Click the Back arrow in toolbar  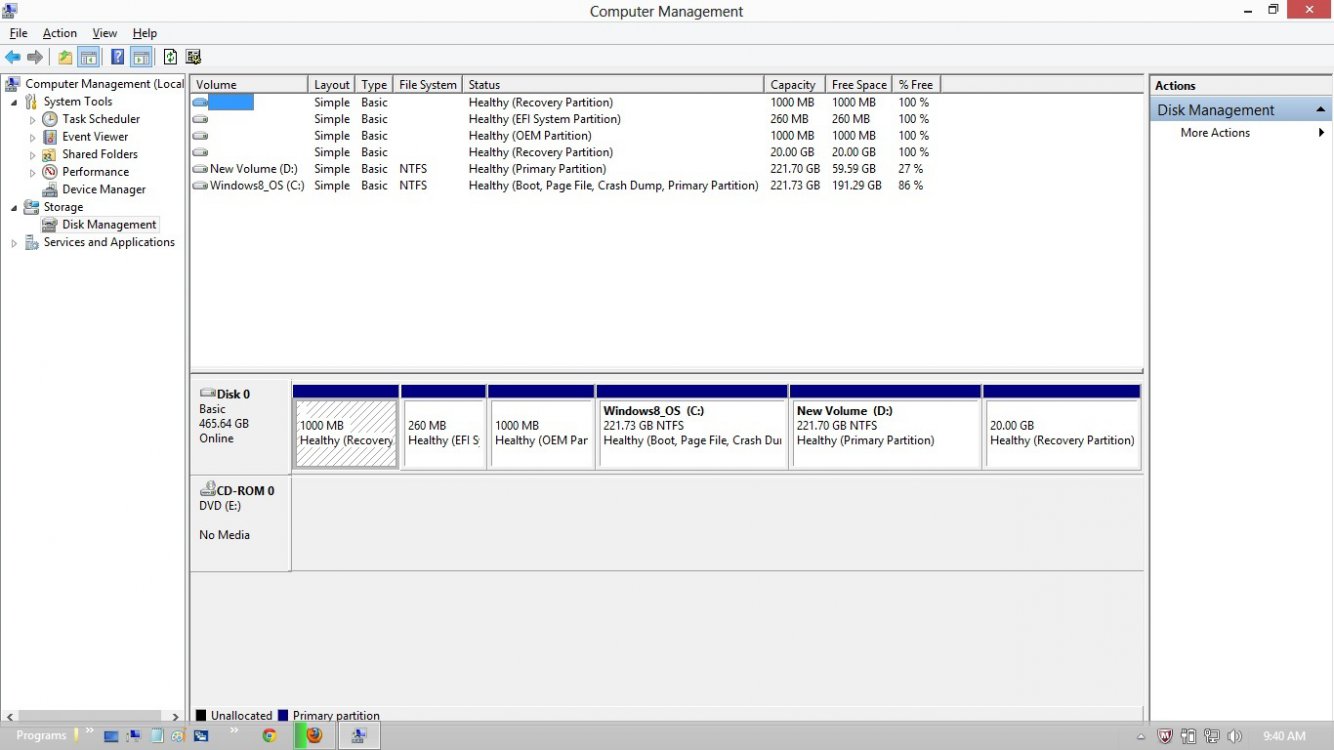pyautogui.click(x=13, y=57)
